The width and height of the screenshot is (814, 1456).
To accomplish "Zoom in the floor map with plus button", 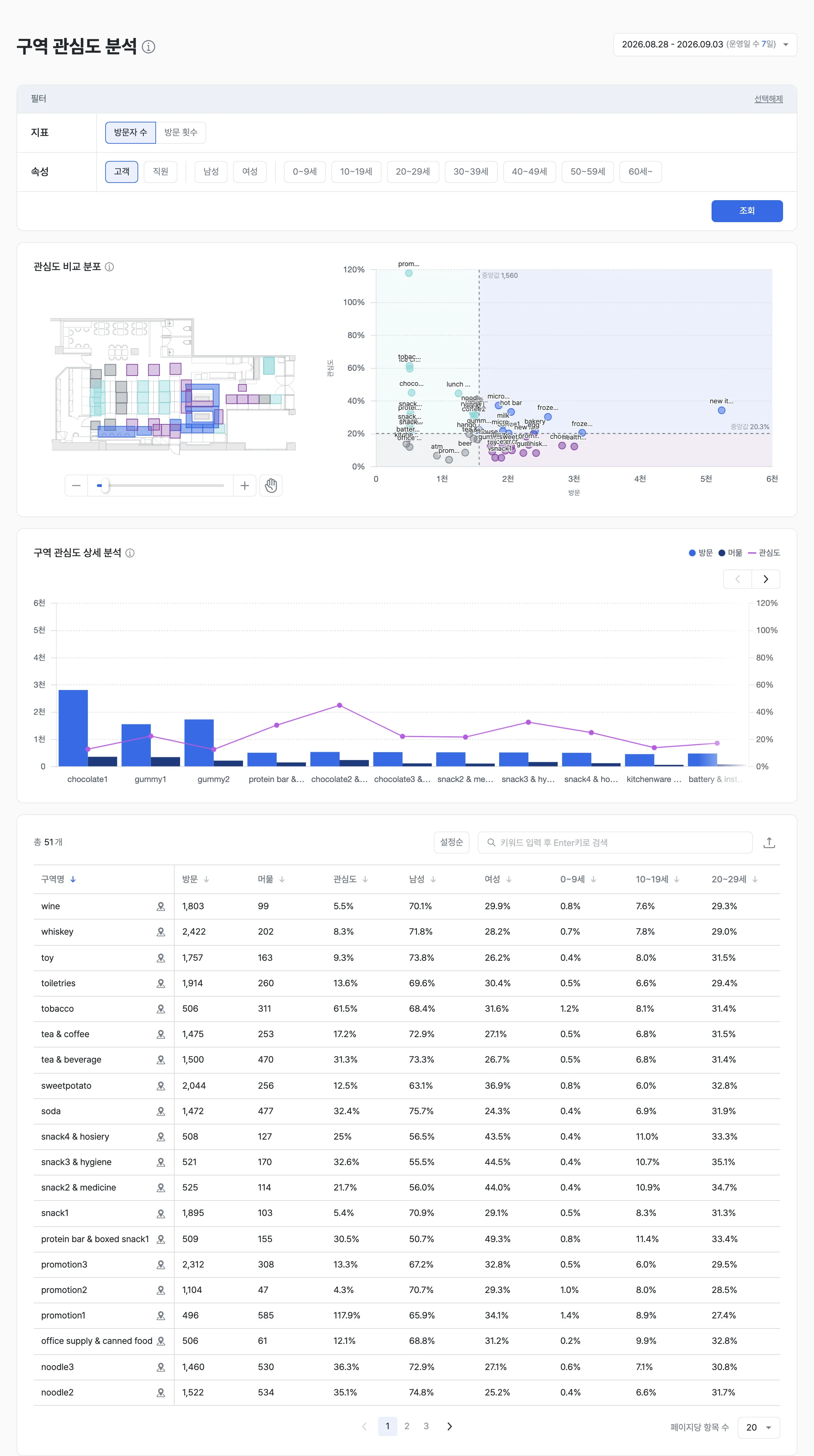I will click(245, 486).
